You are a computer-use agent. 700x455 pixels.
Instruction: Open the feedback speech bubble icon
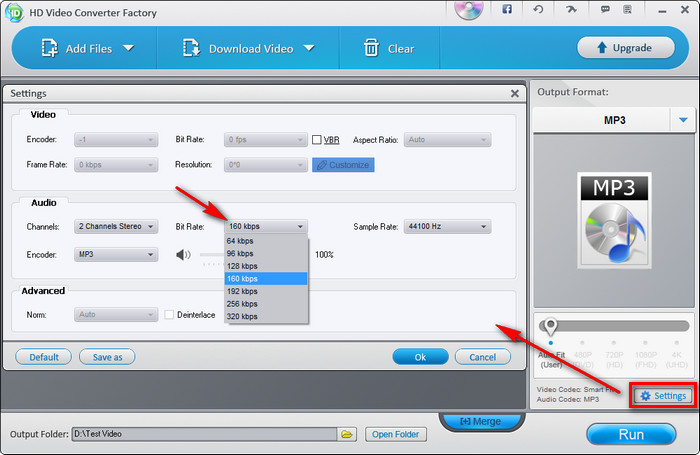pyautogui.click(x=605, y=9)
